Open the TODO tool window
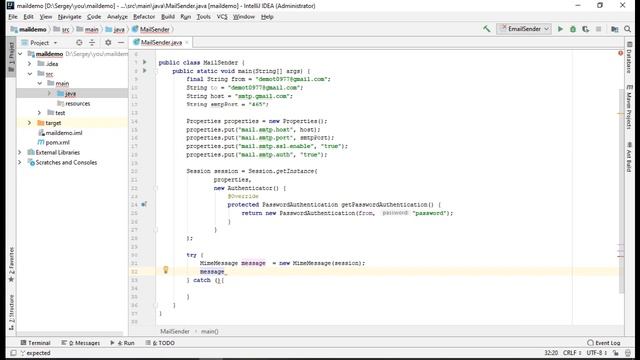 tap(160, 343)
